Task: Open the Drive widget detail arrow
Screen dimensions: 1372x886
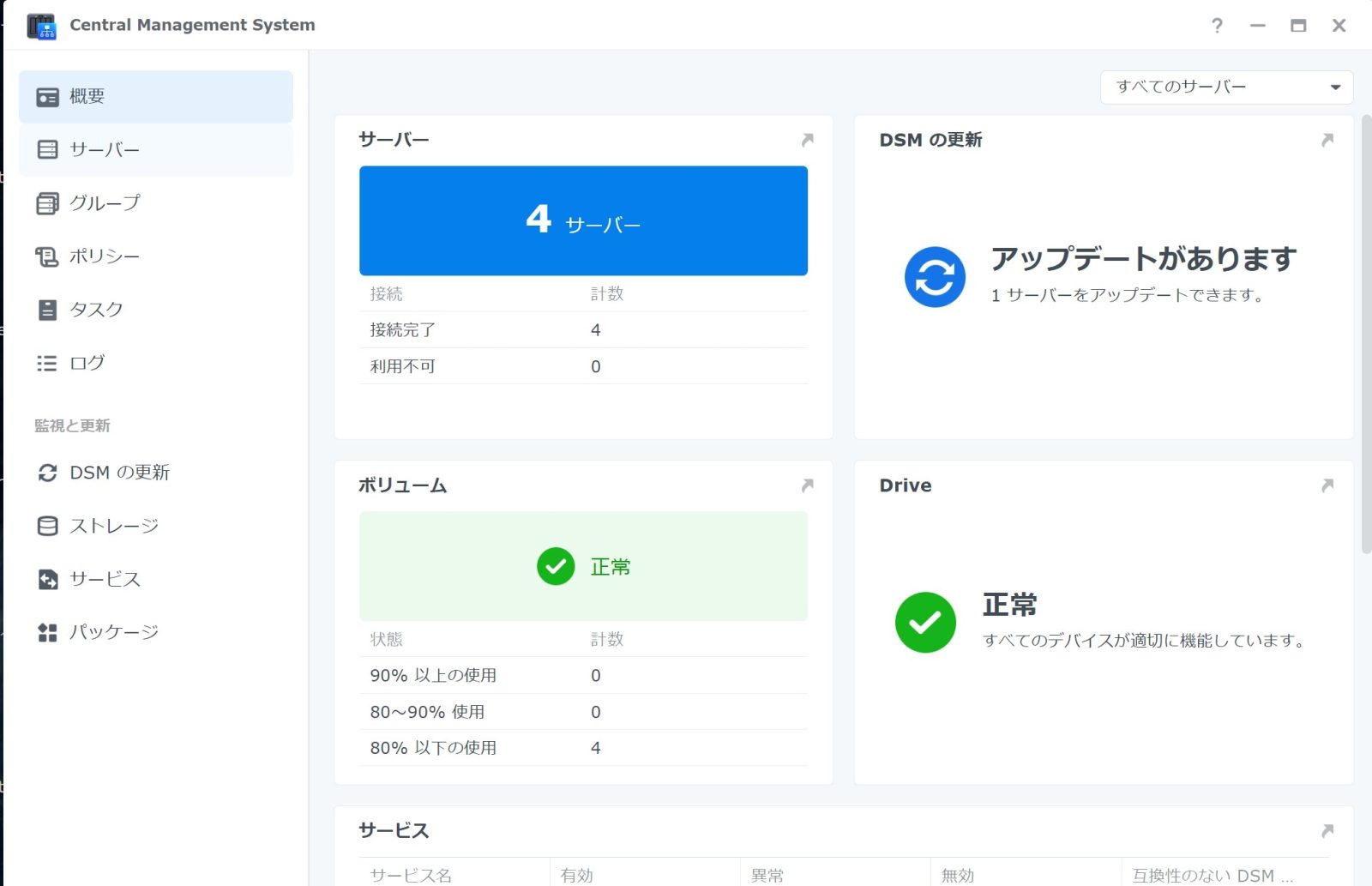Action: [1327, 485]
